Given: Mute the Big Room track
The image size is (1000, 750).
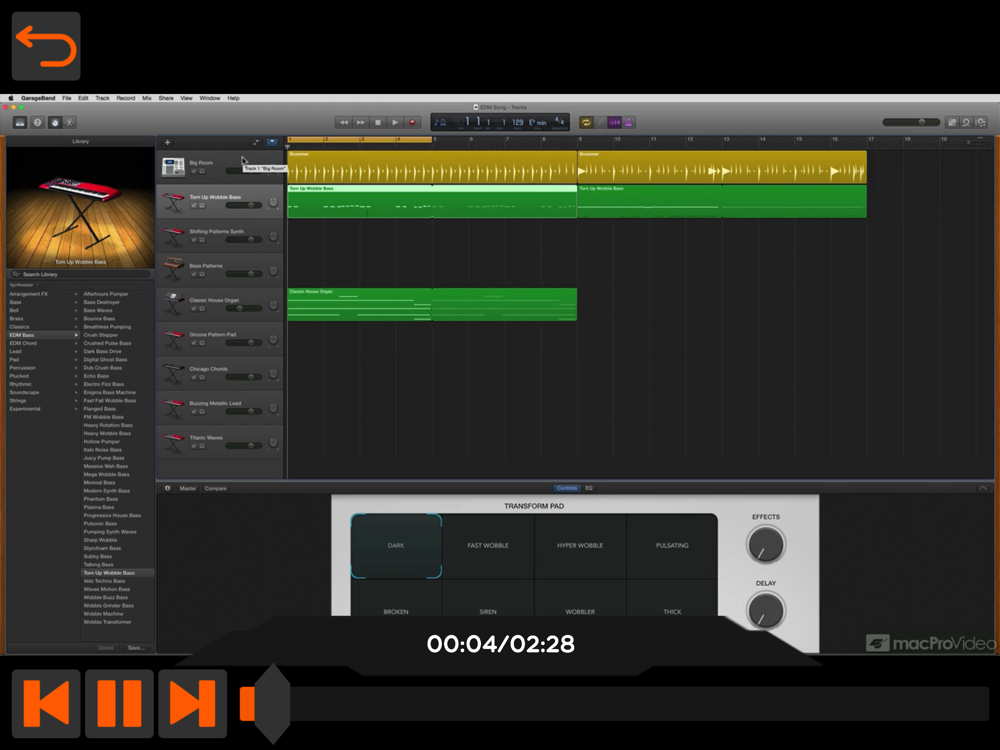Looking at the screenshot, I should pos(194,171).
